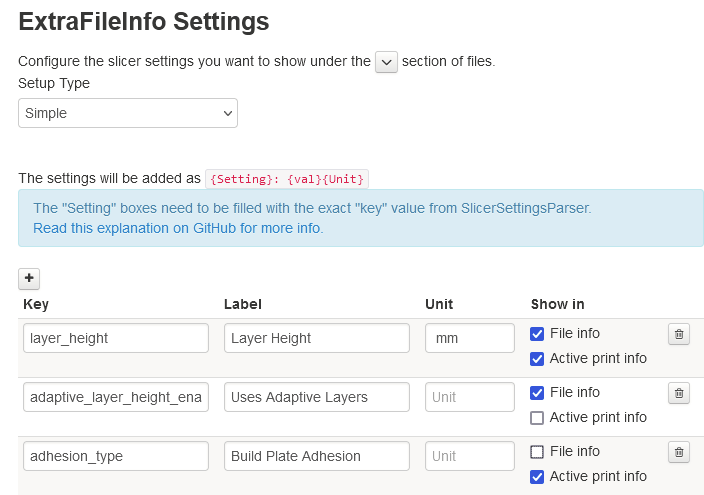Focus the empty Unit field for Build Plate Adhesion
Viewport: 704px width, 495px height.
tap(470, 456)
